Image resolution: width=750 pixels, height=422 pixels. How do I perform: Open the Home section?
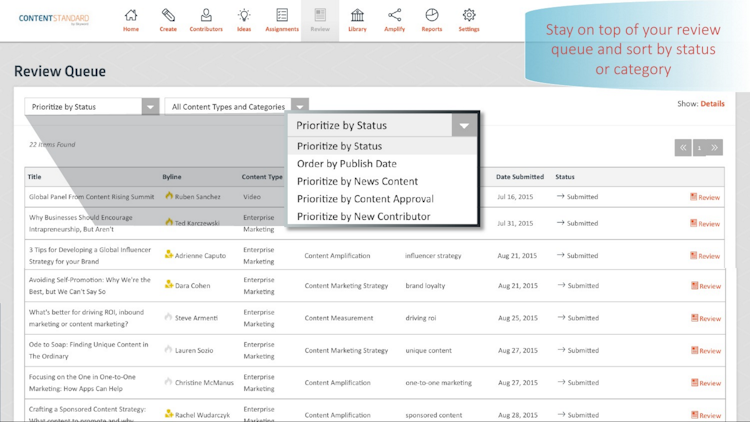[x=131, y=21]
